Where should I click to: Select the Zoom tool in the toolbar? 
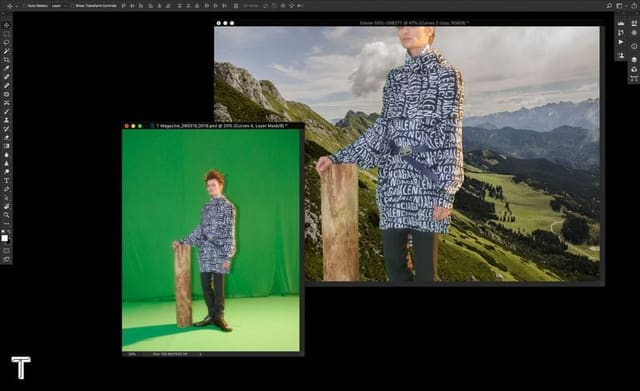click(7, 214)
